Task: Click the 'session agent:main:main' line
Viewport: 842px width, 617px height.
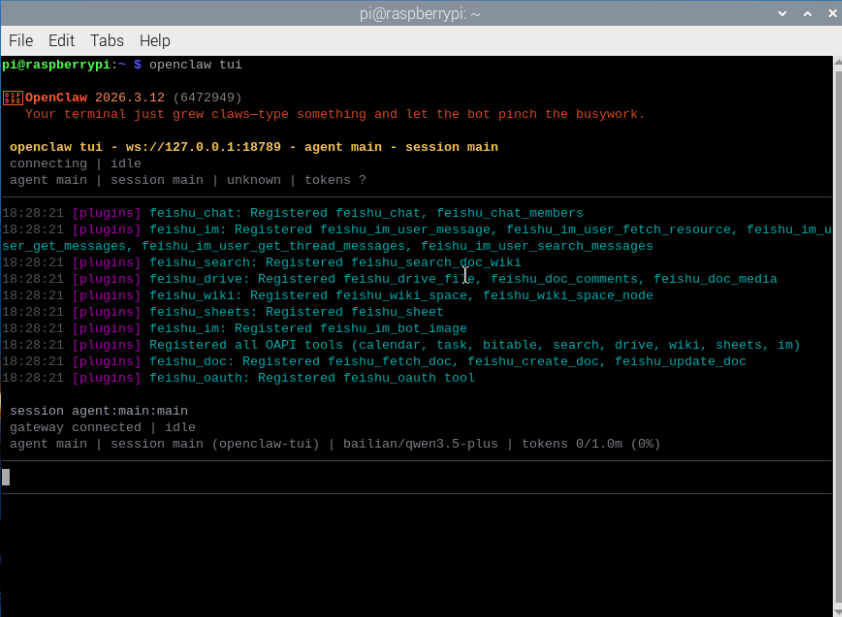Action: point(99,411)
